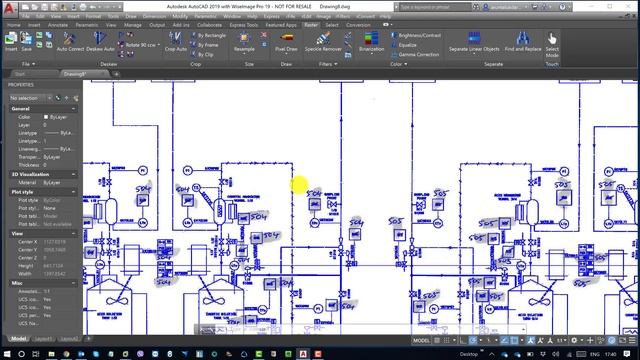Toggle object snap tracking in status bar
This screenshot has height=360, width=640.
tap(504, 340)
